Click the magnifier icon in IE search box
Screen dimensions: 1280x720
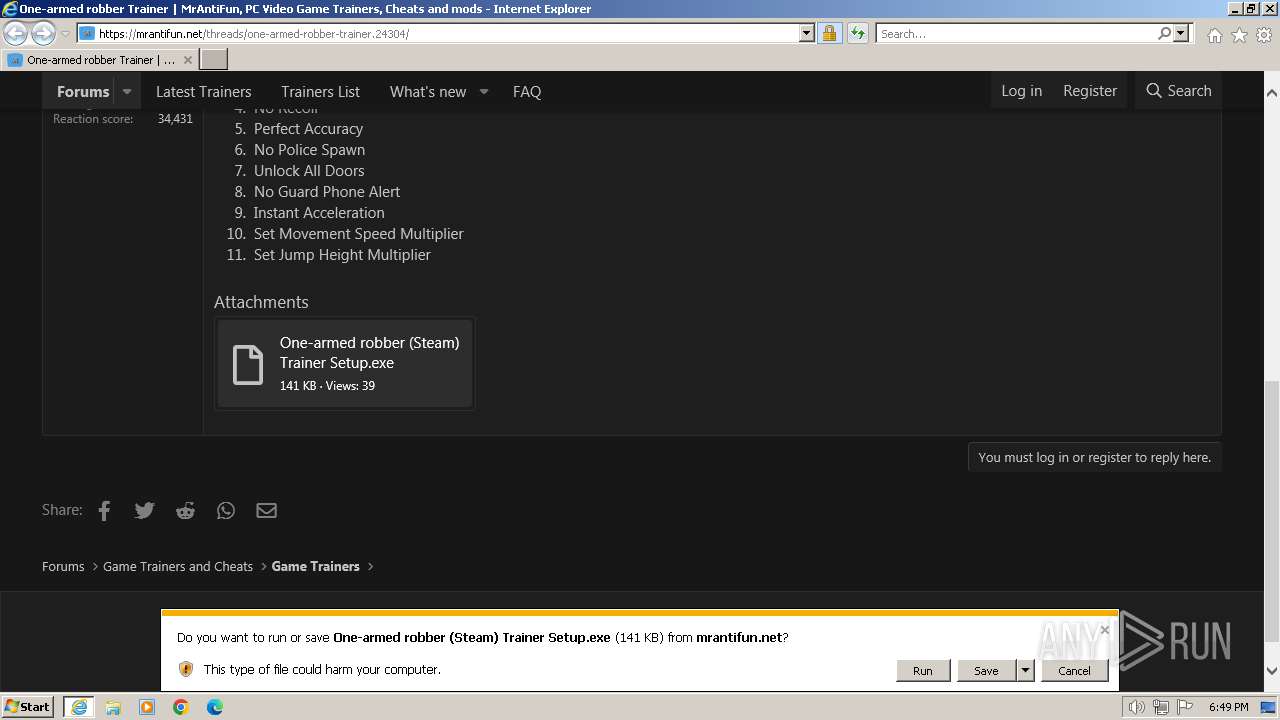(1164, 33)
